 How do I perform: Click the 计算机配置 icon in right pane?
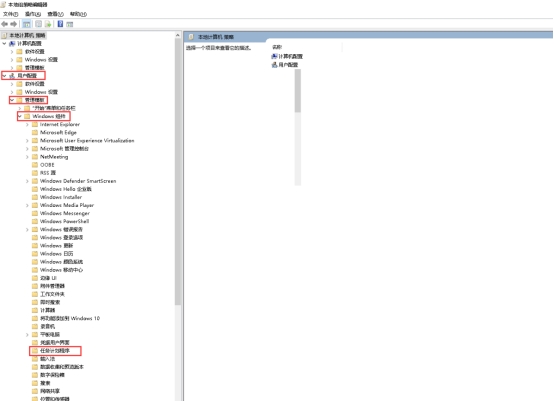pyautogui.click(x=274, y=57)
